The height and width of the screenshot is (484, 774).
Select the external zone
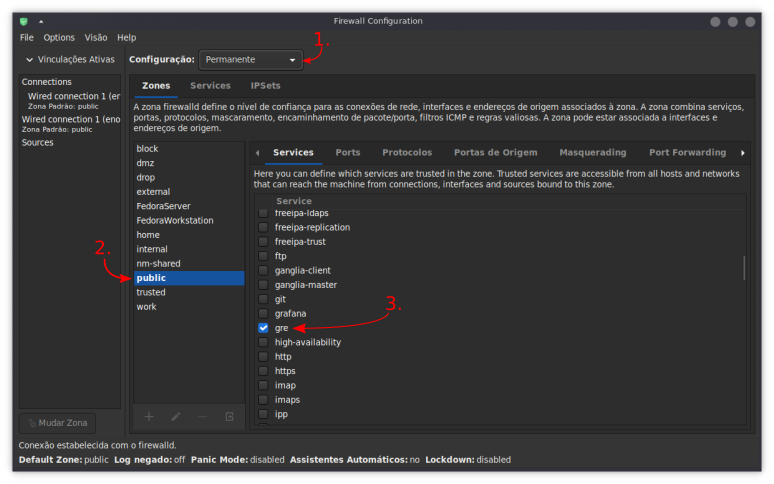coord(189,192)
